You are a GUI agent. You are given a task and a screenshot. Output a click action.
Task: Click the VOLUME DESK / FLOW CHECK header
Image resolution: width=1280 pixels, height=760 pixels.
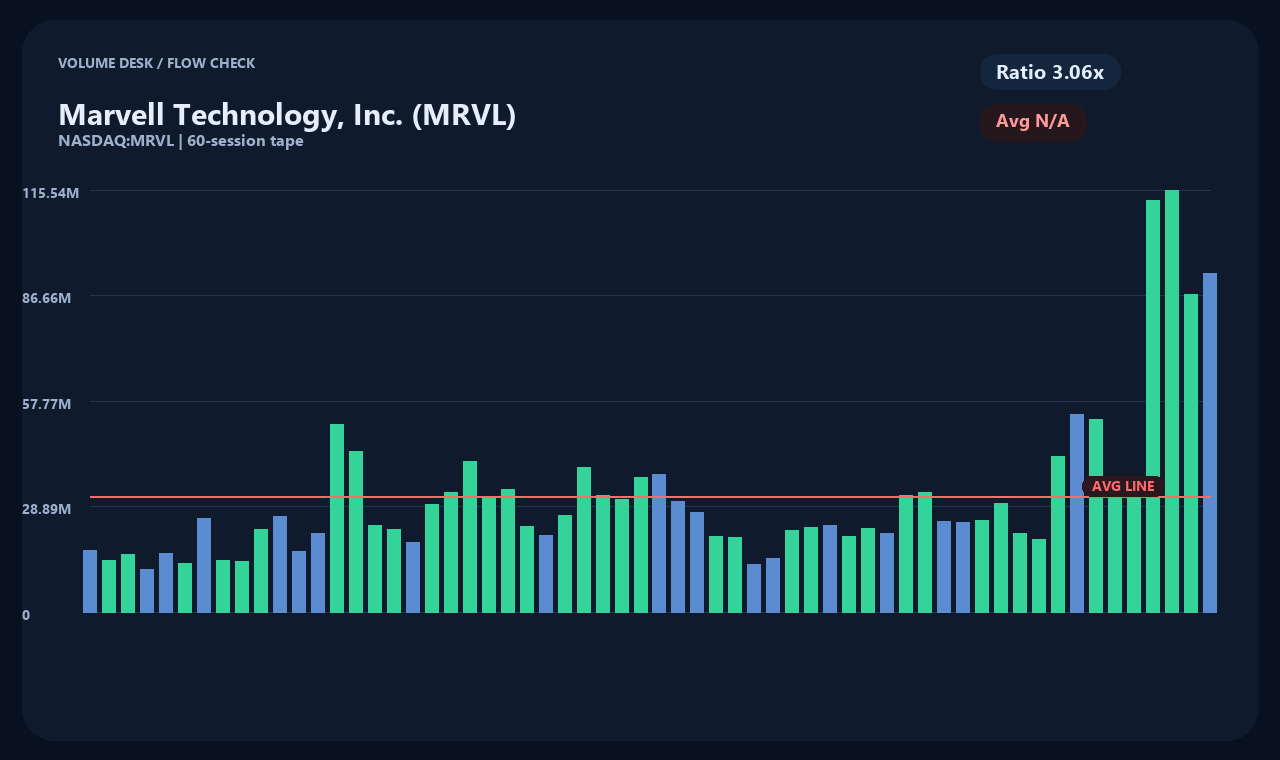point(156,63)
